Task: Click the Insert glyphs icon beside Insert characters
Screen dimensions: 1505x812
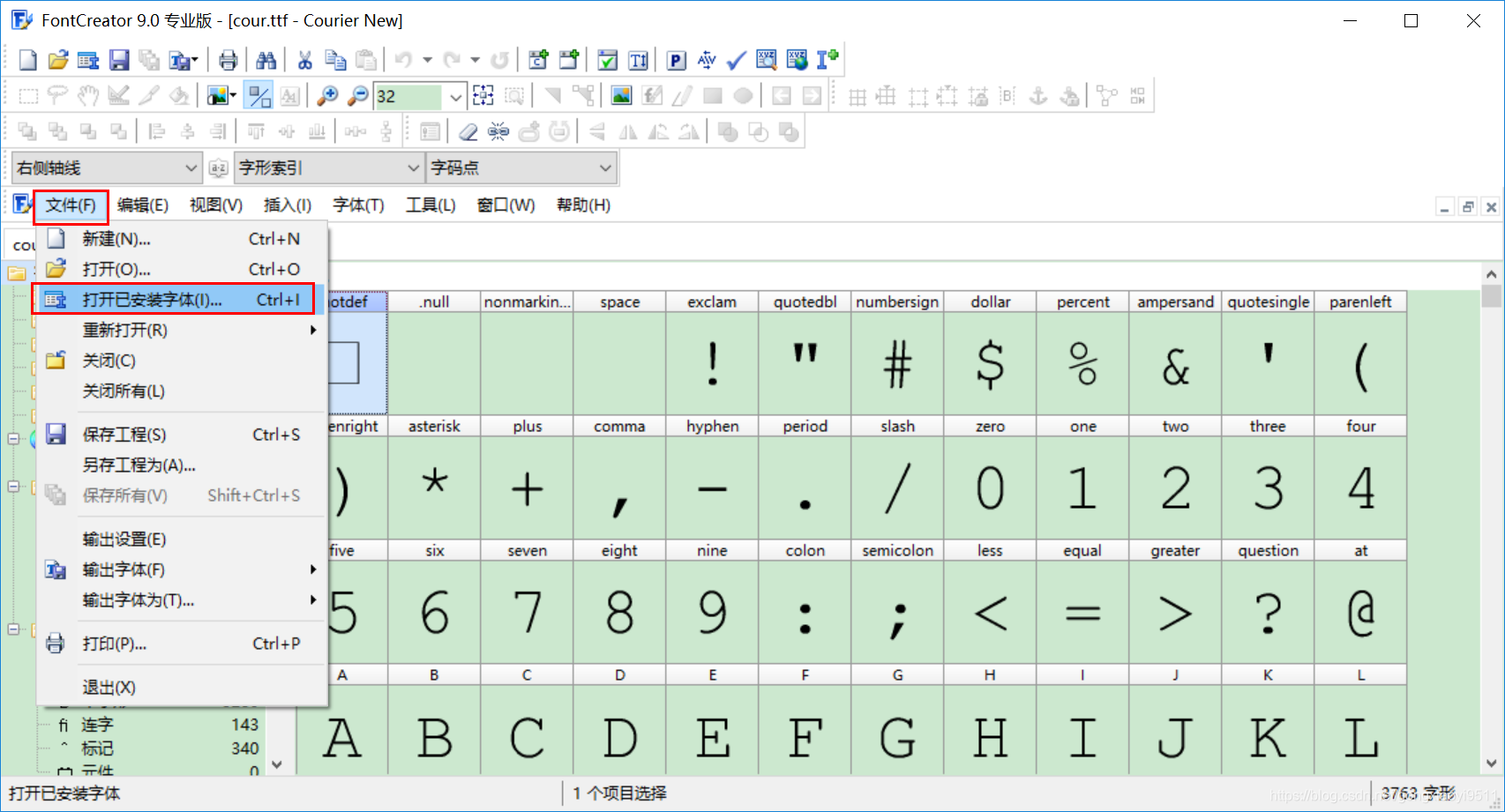Action: pos(569,60)
